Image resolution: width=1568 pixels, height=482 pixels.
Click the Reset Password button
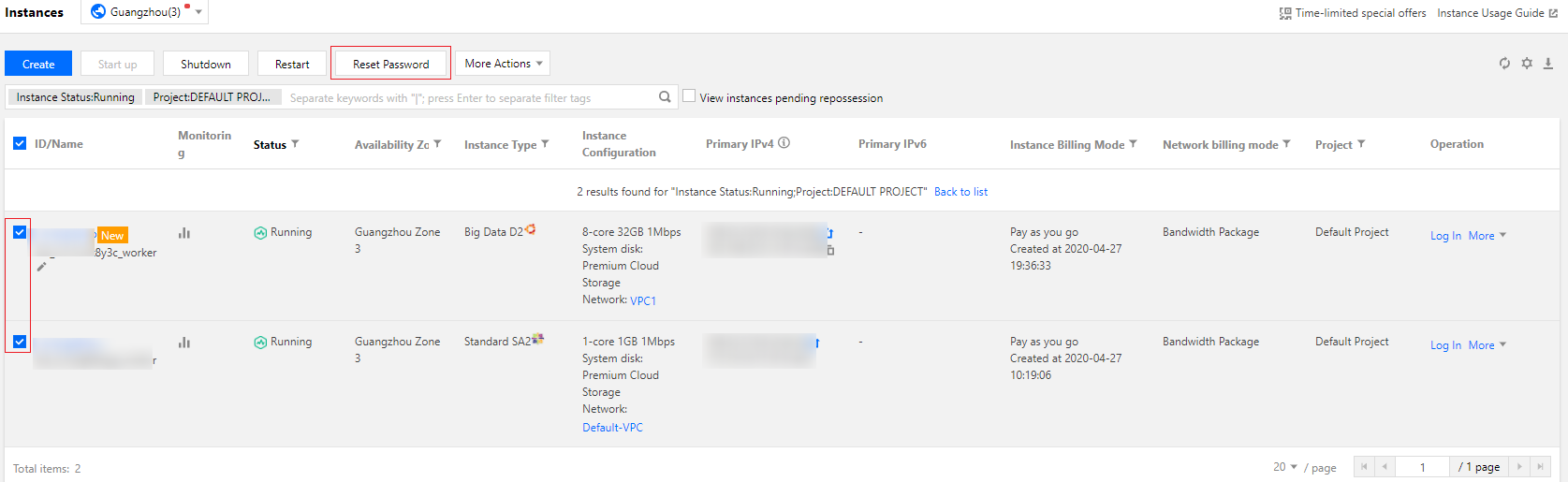coord(390,64)
